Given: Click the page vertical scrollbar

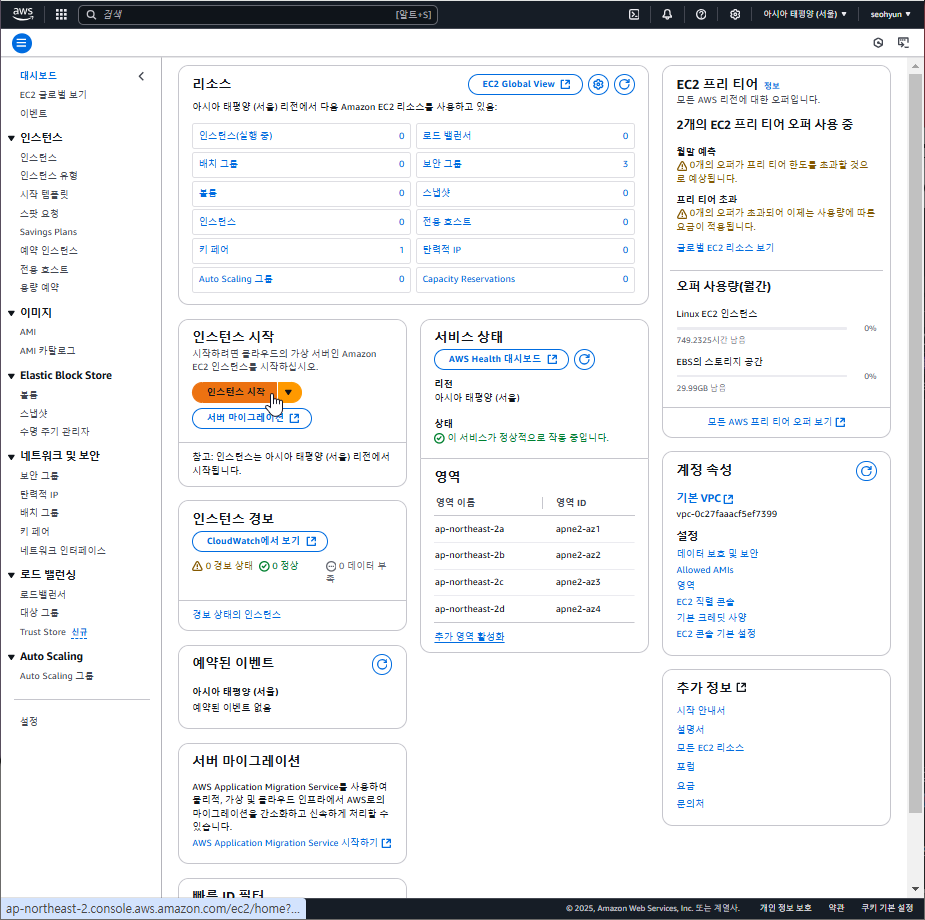Looking at the screenshot, I should point(916,442).
